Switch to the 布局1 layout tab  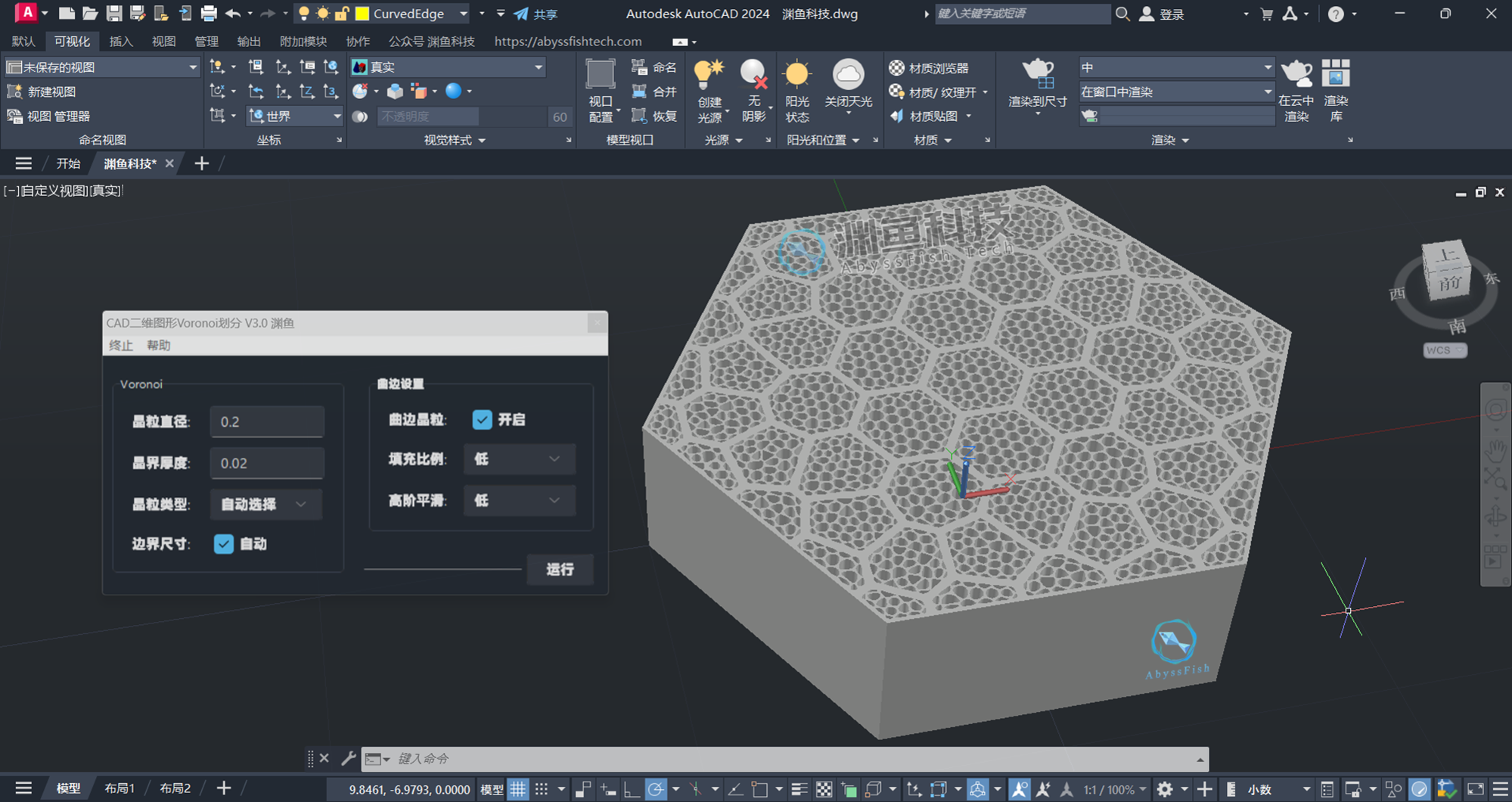119,789
